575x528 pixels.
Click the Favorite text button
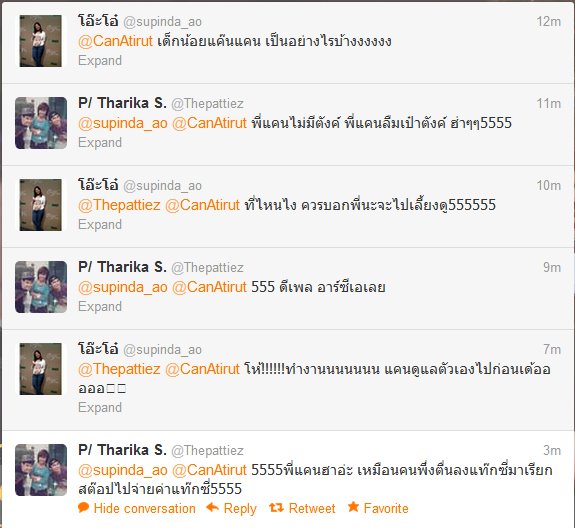(x=386, y=509)
